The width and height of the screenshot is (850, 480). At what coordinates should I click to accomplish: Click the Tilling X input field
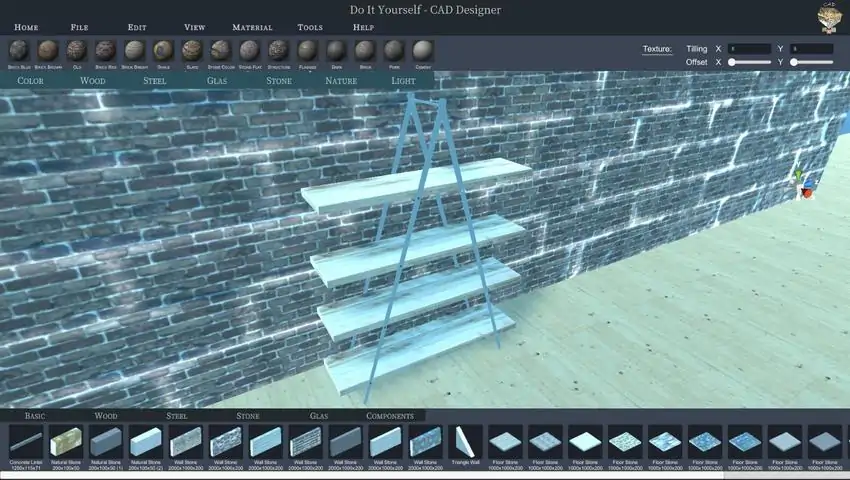(x=749, y=48)
